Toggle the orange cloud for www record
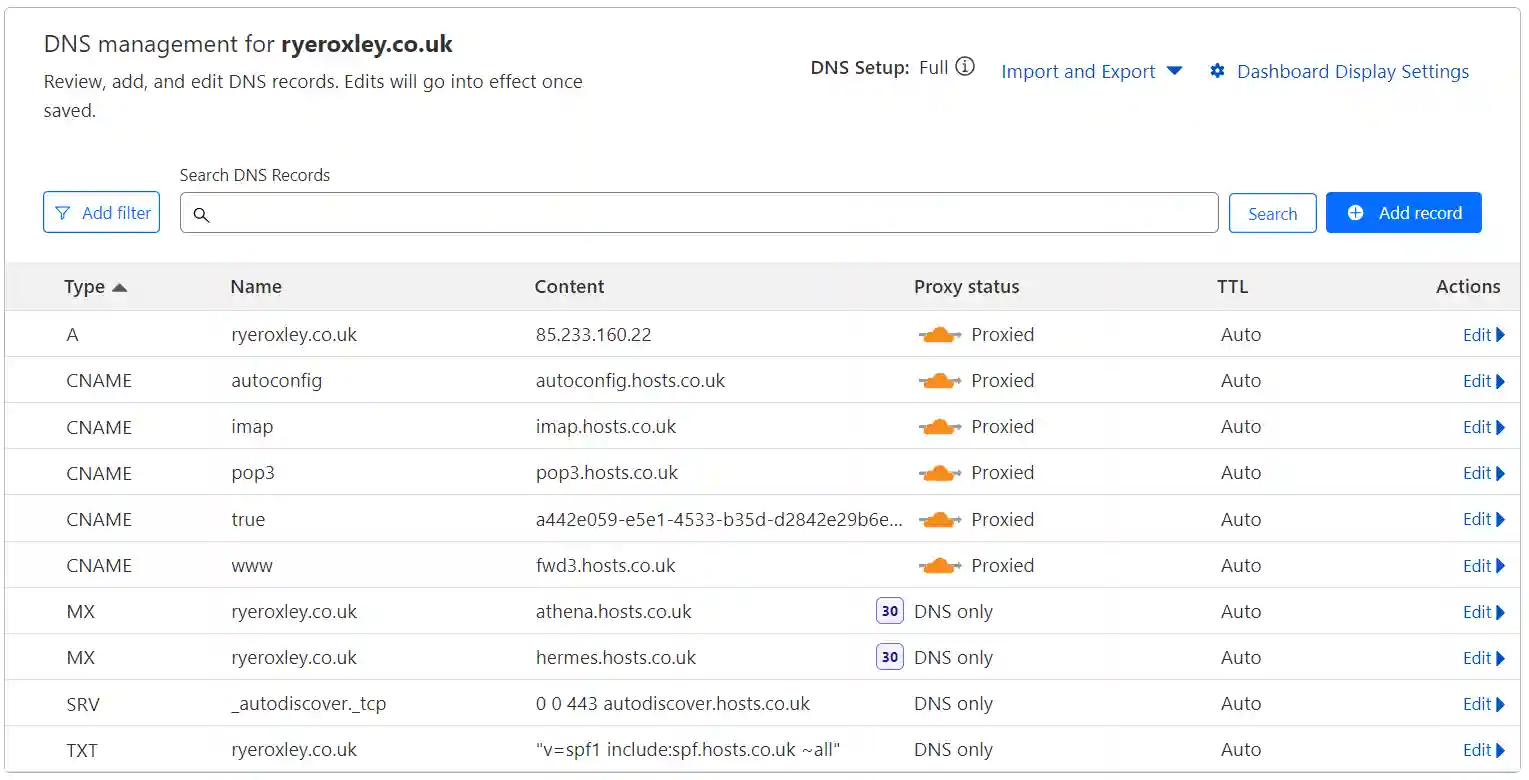The image size is (1529, 780). pos(939,565)
